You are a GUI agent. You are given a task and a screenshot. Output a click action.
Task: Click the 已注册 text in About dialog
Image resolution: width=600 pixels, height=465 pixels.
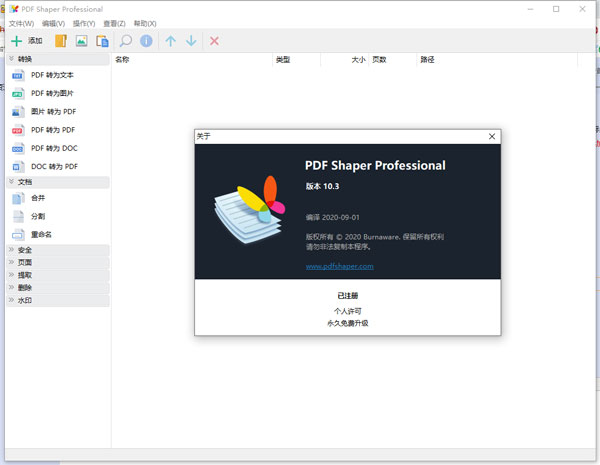[347, 295]
